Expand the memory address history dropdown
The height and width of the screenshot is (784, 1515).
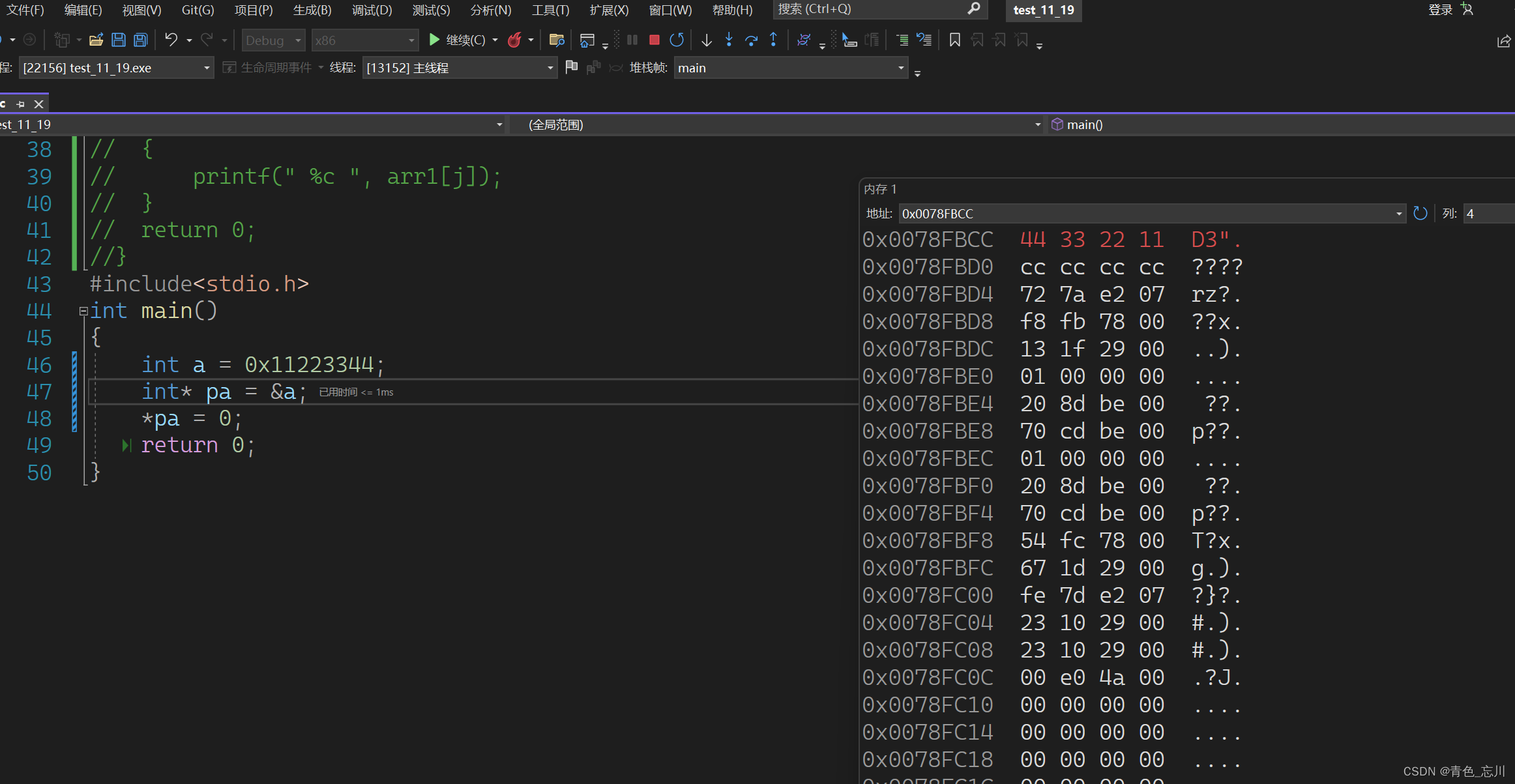(x=1399, y=214)
